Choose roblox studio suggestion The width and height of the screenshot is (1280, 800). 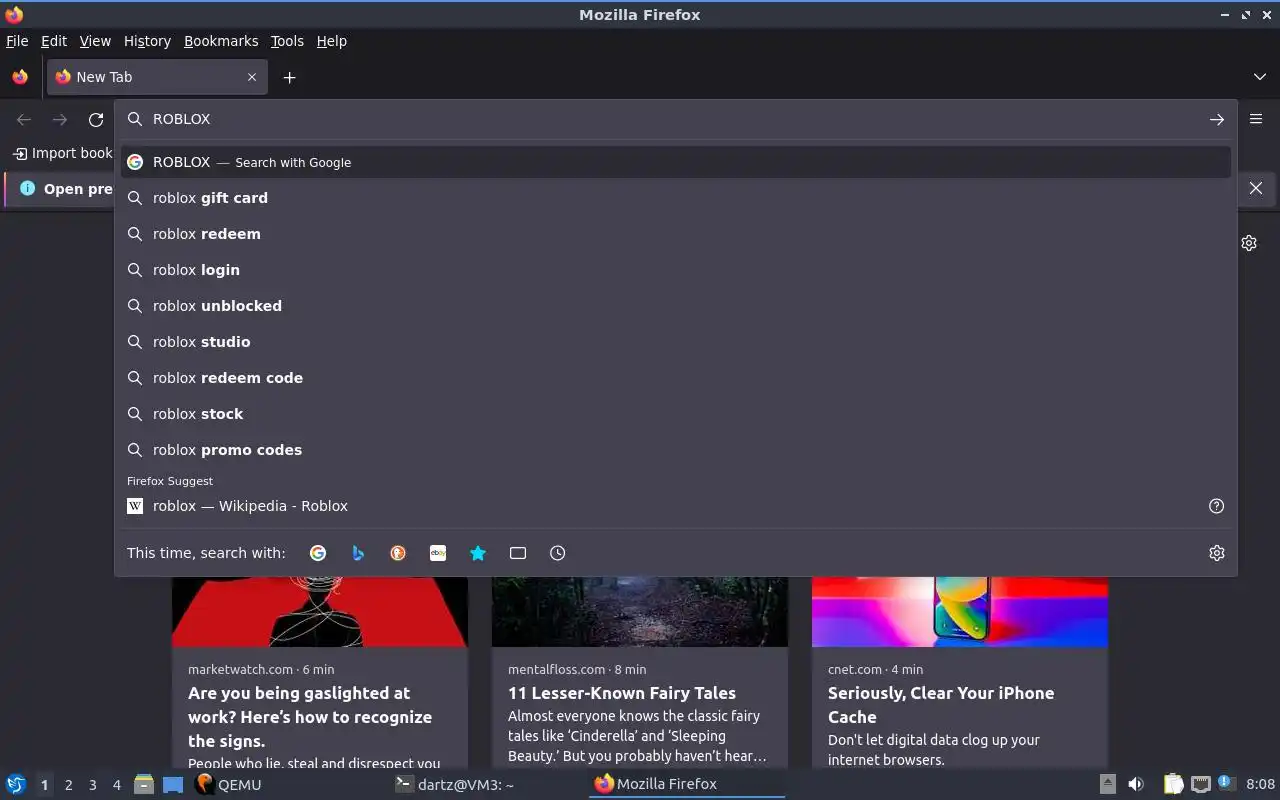(675, 342)
